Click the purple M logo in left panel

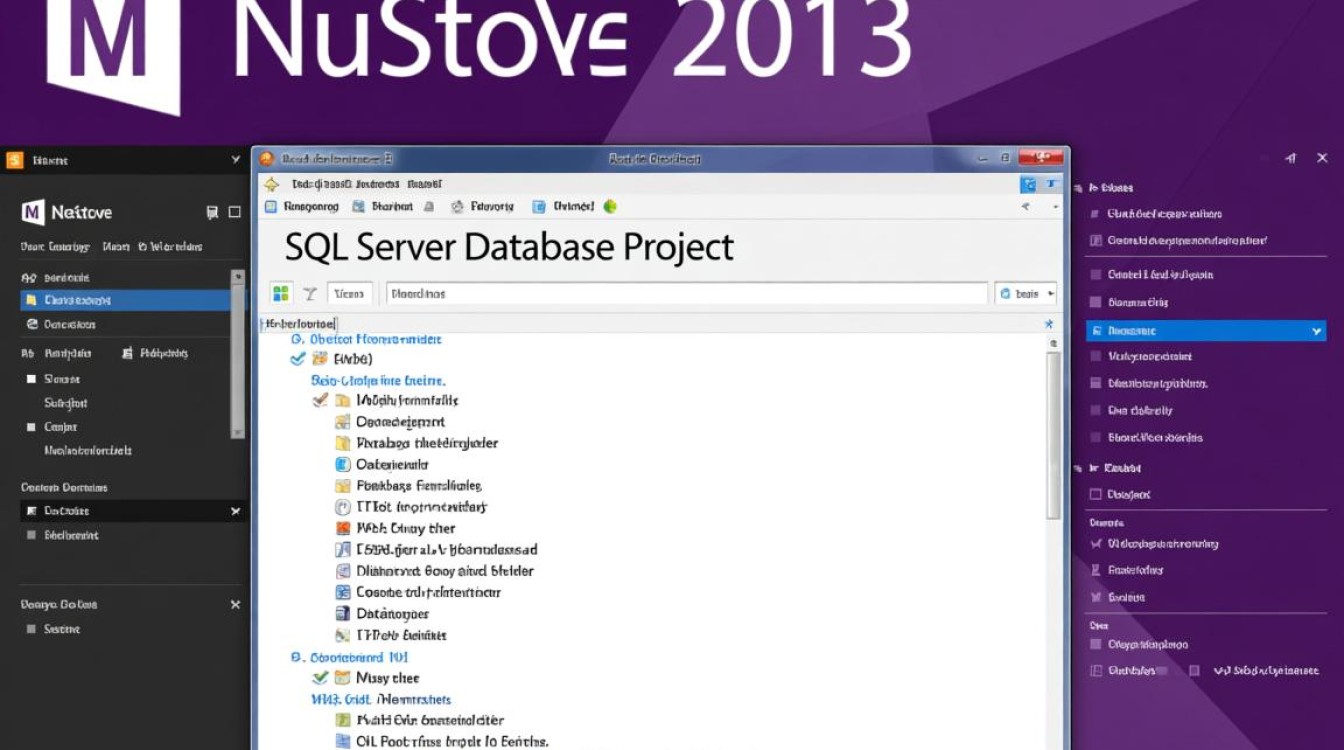[33, 212]
